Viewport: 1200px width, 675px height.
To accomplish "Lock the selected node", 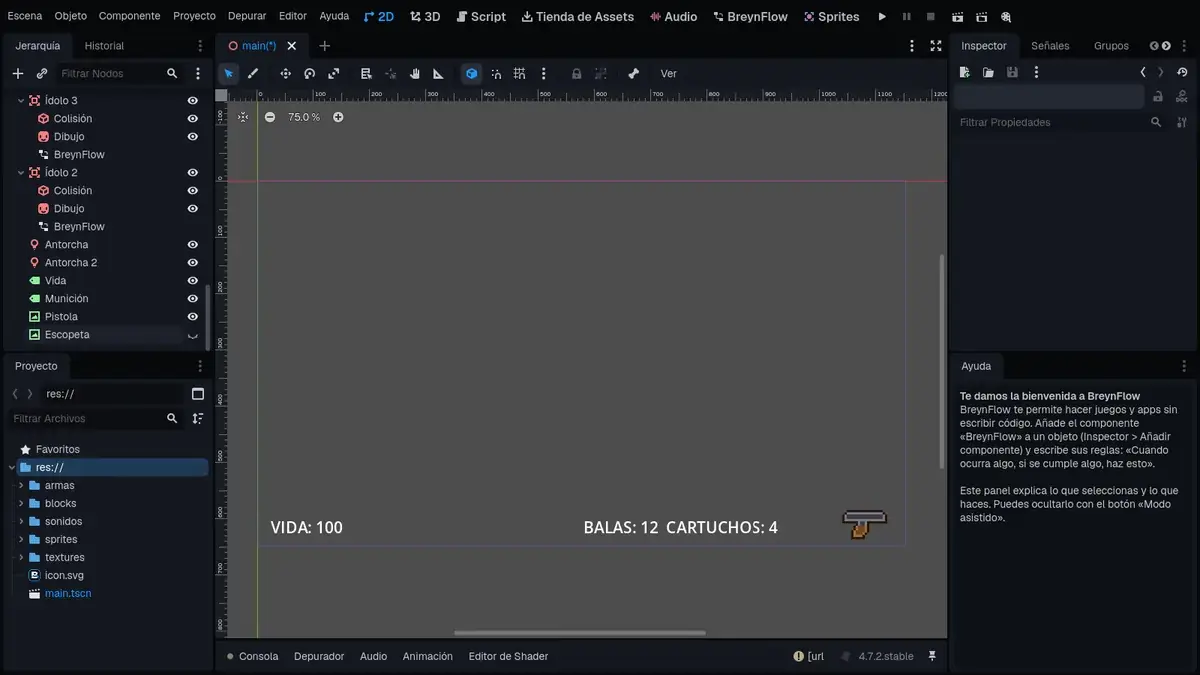I will pyautogui.click(x=576, y=73).
